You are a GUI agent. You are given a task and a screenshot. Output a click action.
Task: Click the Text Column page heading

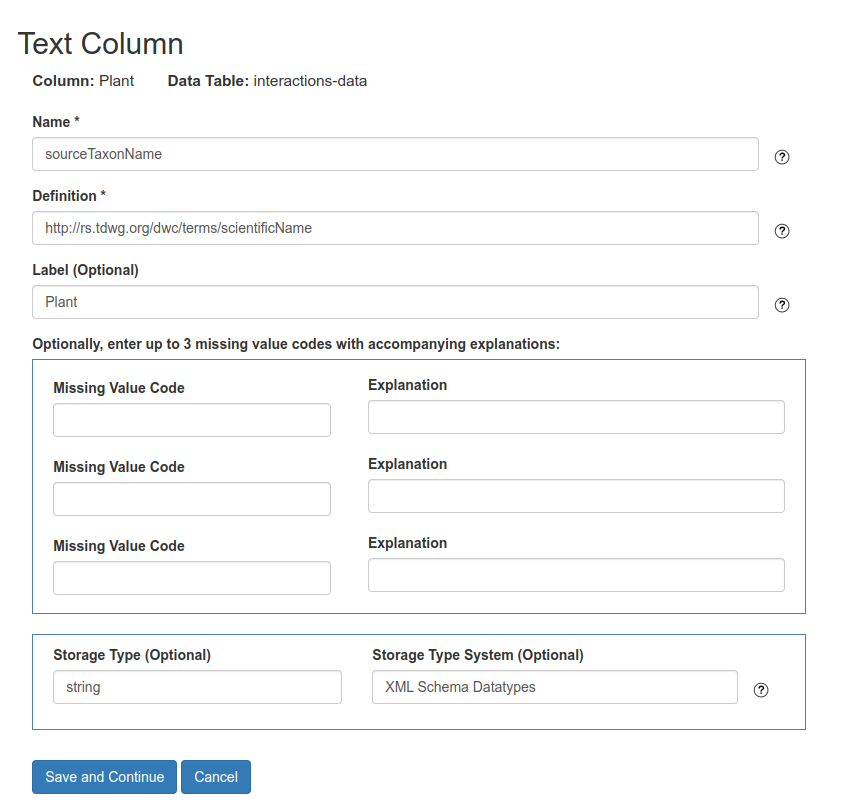pyautogui.click(x=101, y=44)
